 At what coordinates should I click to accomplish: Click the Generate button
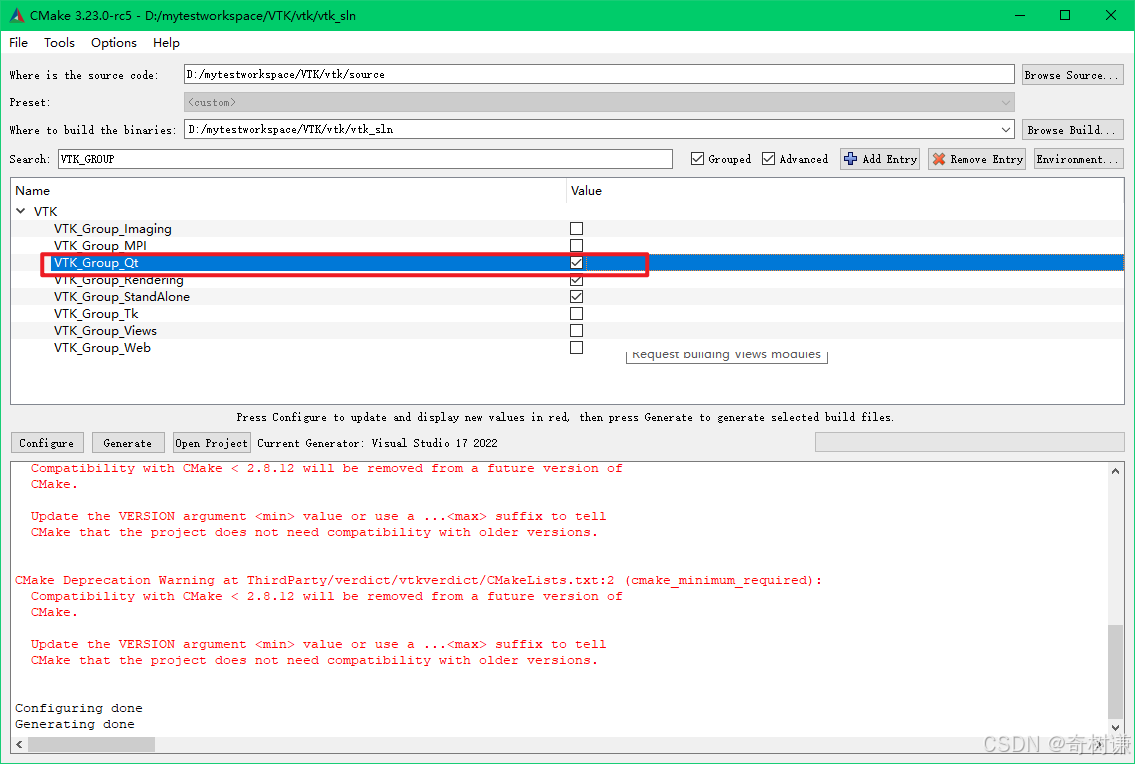128,442
